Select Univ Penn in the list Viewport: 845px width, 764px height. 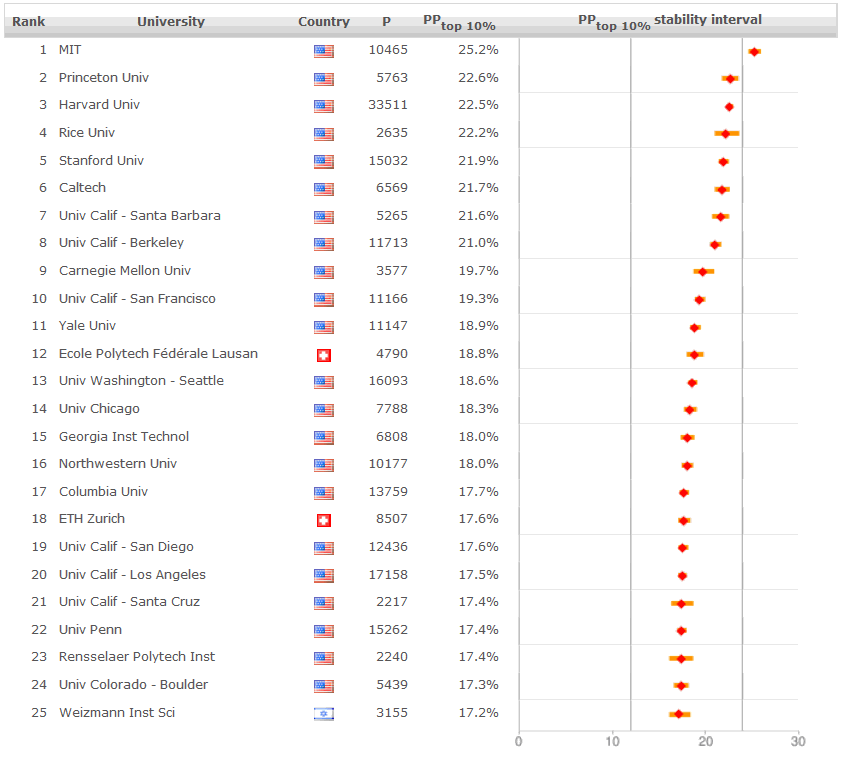(90, 629)
